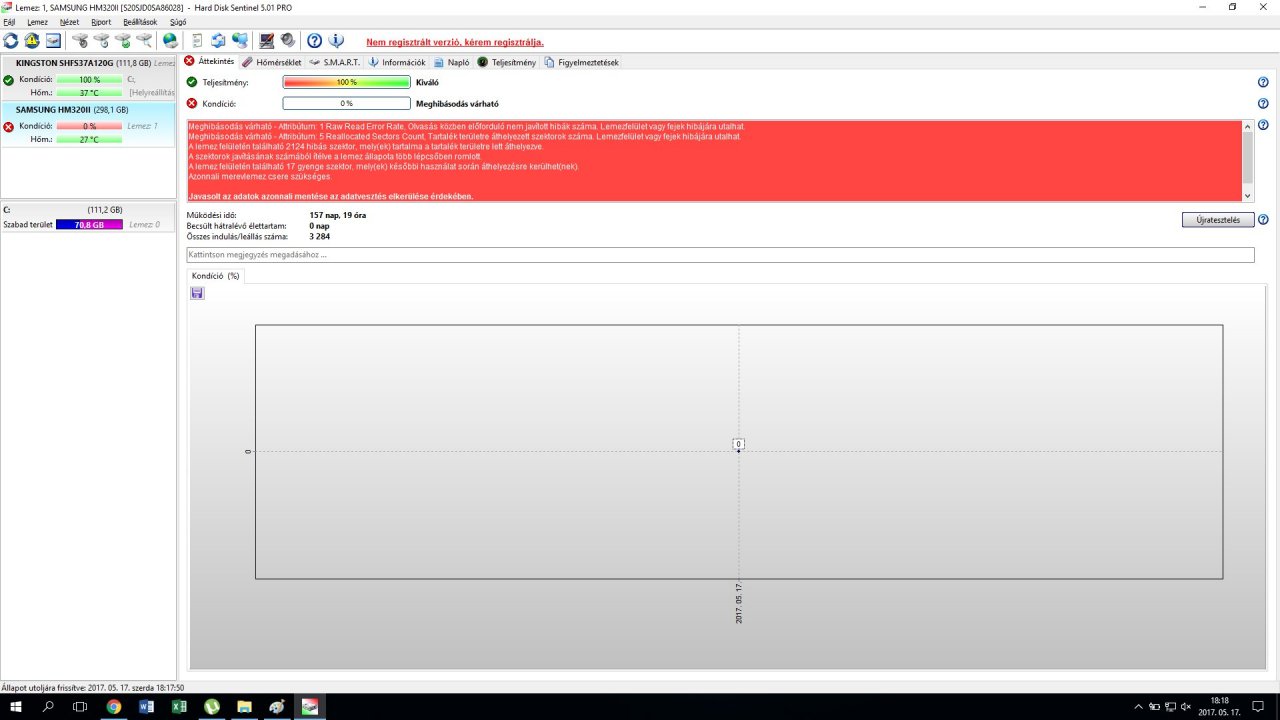This screenshot has height=720, width=1280.
Task: Click help icon next to Újratesztelés button
Action: tap(1263, 220)
